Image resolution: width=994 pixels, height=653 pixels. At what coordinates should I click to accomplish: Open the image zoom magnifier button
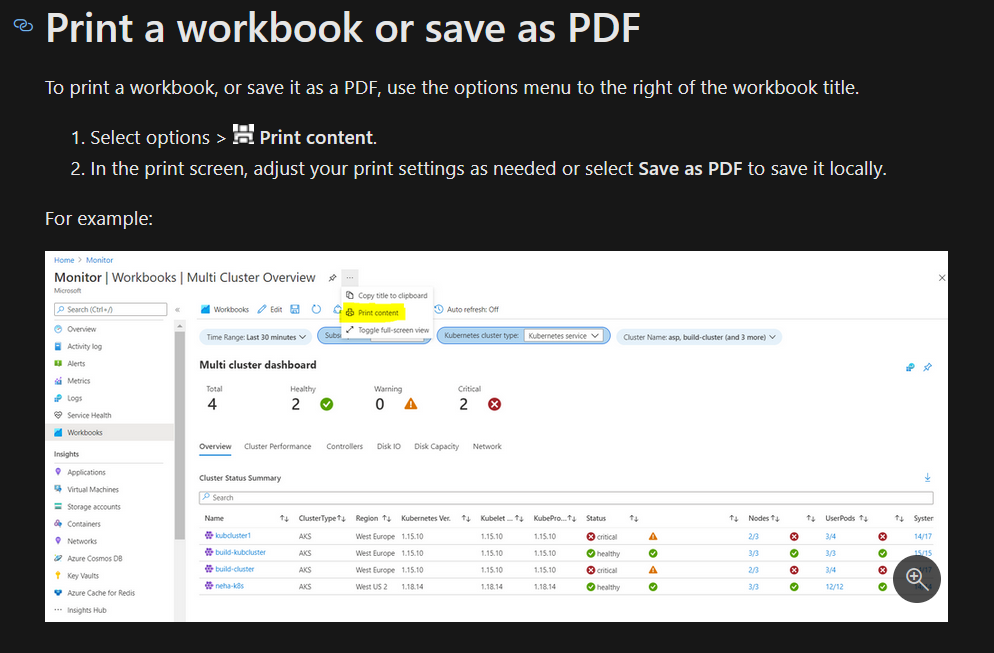pyautogui.click(x=917, y=578)
